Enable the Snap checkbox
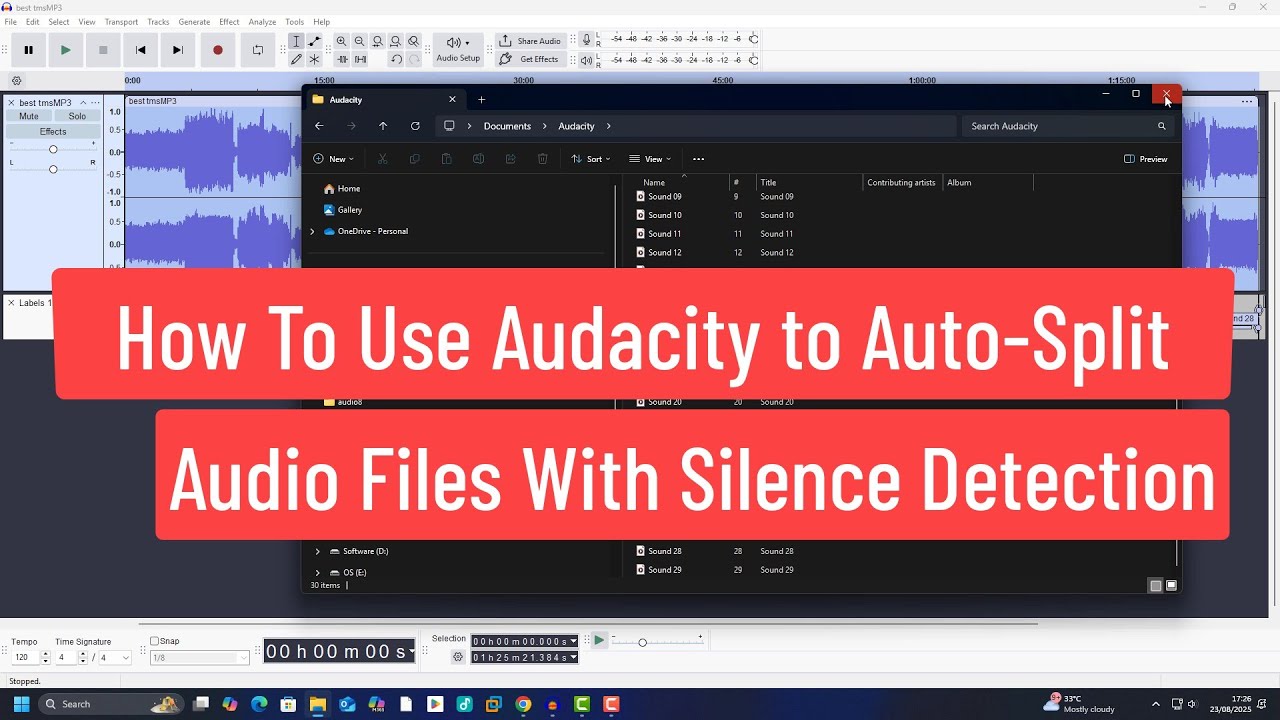The image size is (1280, 720). click(154, 641)
